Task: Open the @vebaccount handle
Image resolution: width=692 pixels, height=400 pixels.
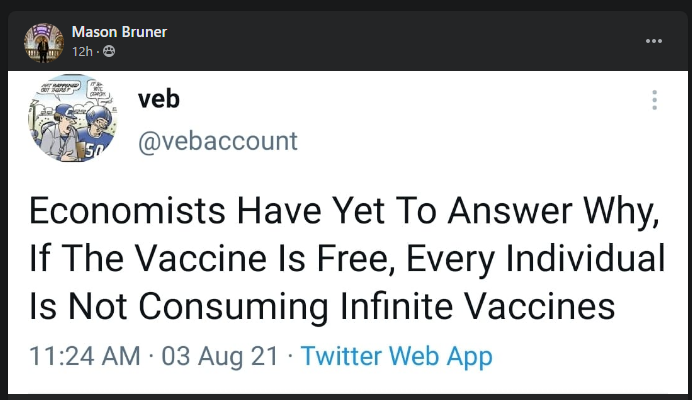Action: point(218,141)
